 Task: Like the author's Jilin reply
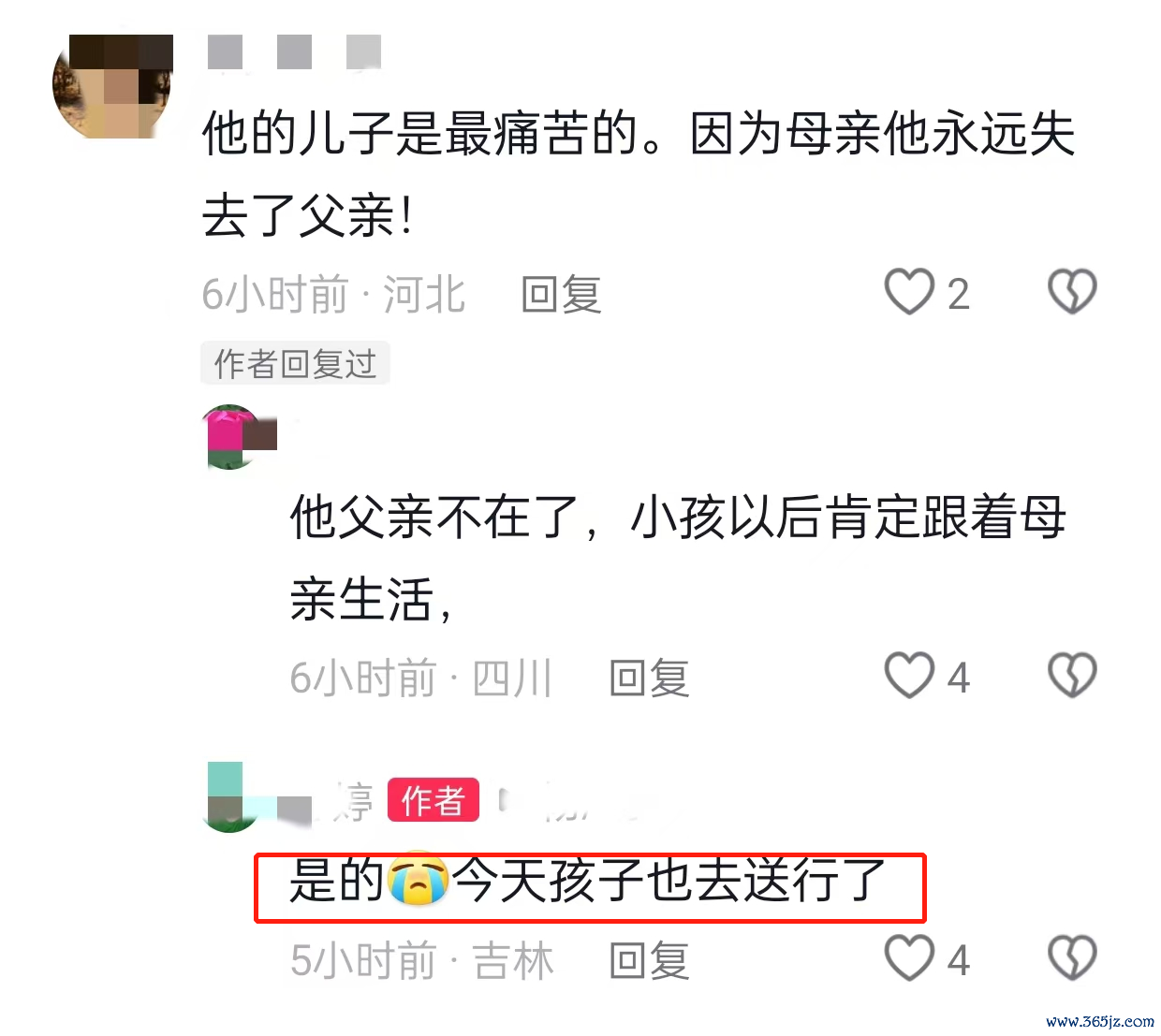click(x=909, y=958)
